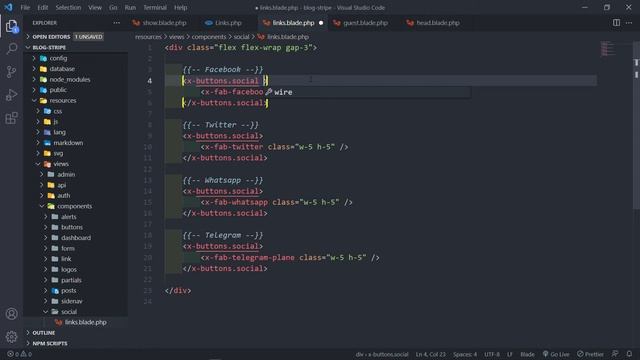Click the Prettier status bar item

click(590, 354)
